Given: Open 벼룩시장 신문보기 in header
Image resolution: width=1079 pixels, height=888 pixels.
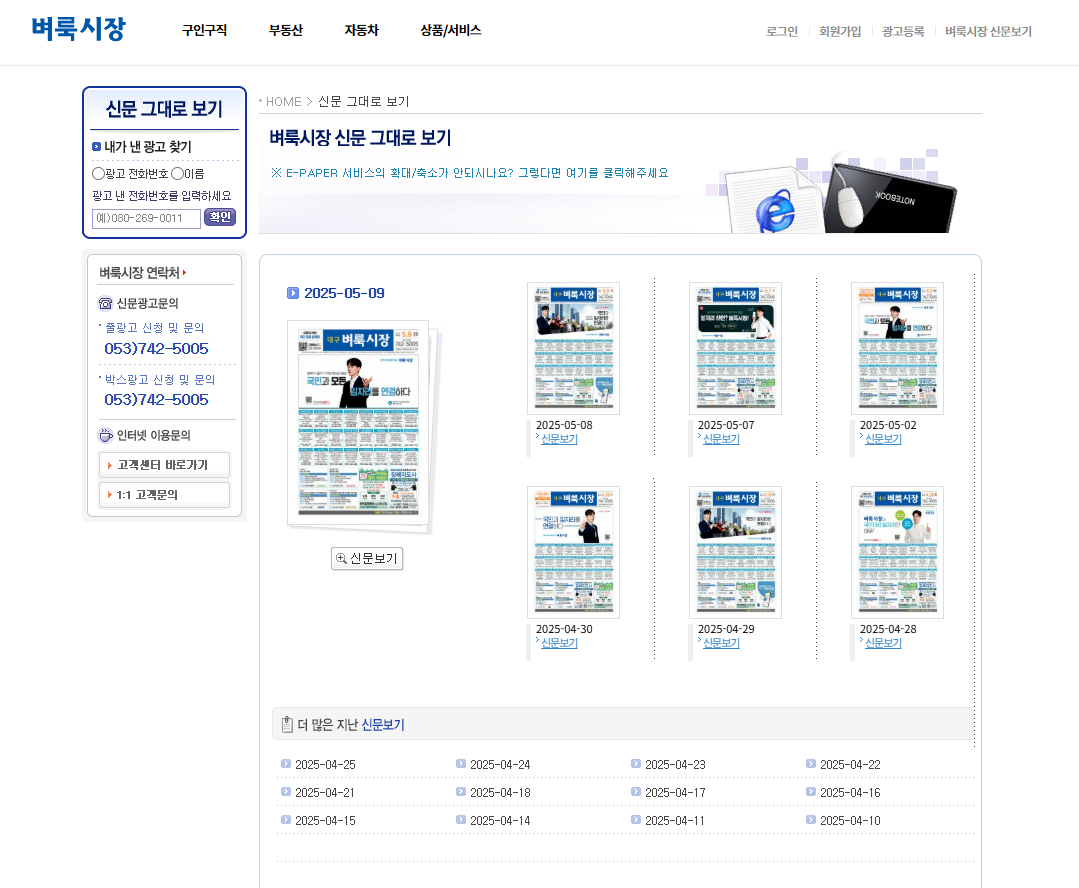Looking at the screenshot, I should (988, 32).
